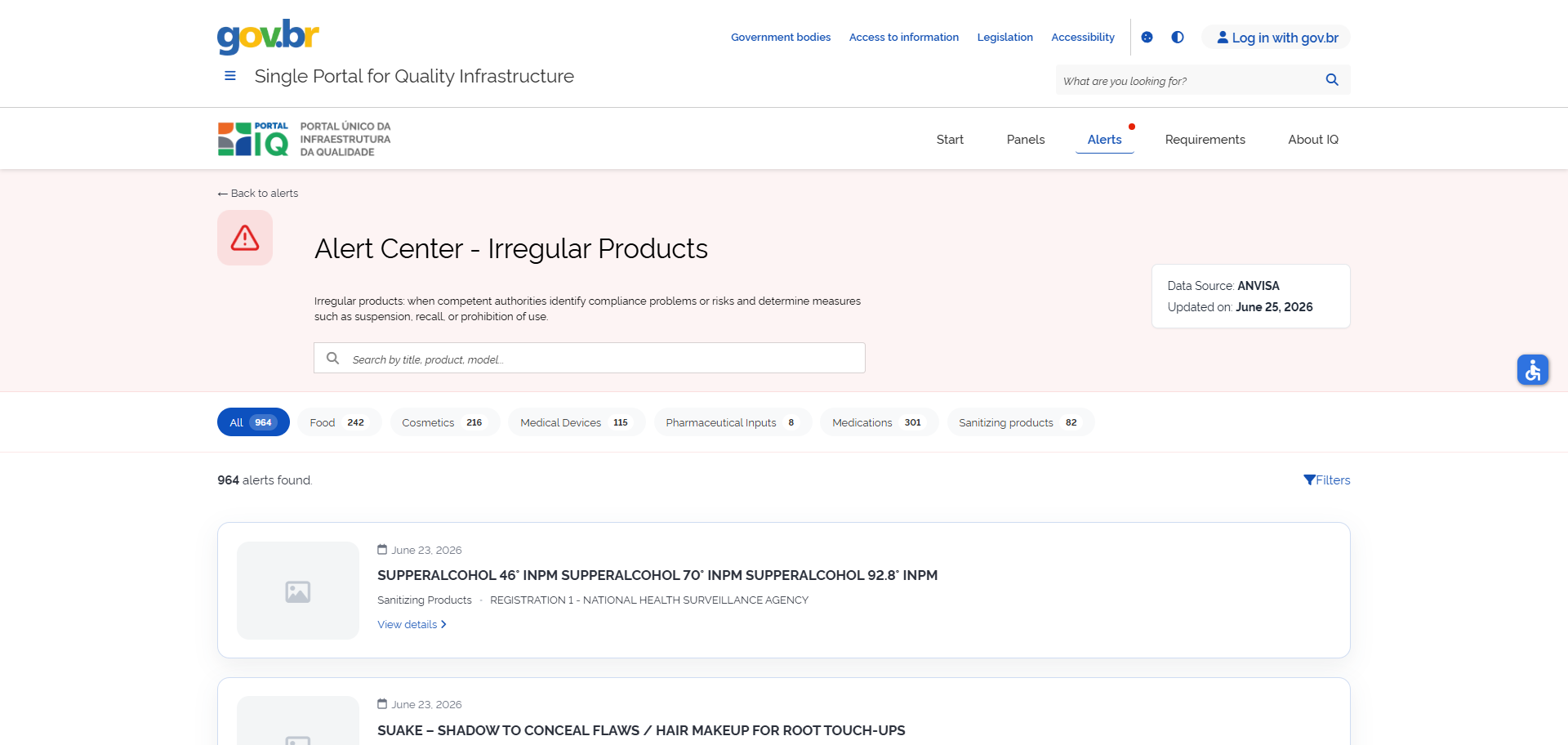1568x745 pixels.
Task: Open Access to information link
Action: click(x=904, y=38)
